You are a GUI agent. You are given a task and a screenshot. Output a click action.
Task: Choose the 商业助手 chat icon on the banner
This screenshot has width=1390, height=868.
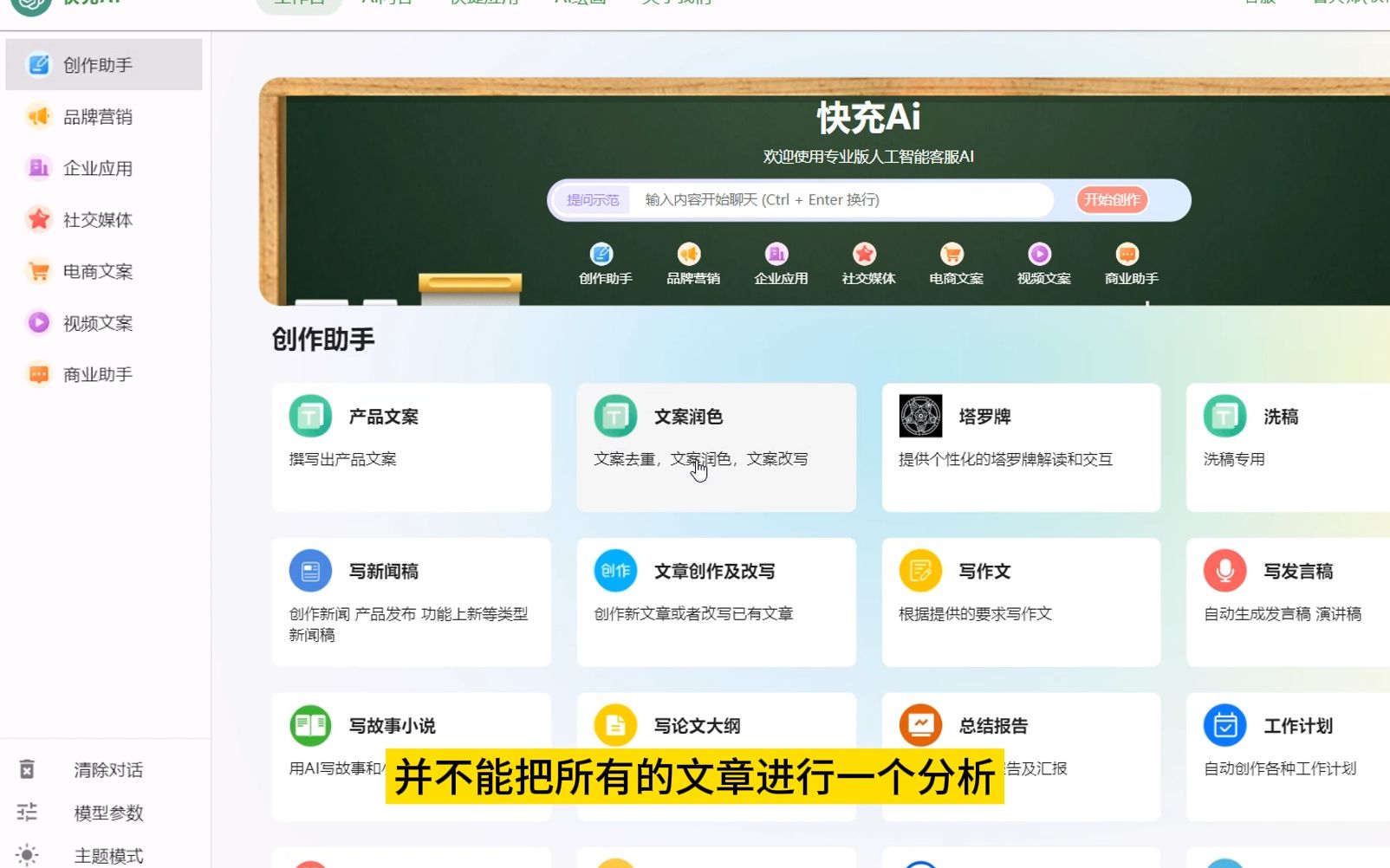tap(1127, 254)
